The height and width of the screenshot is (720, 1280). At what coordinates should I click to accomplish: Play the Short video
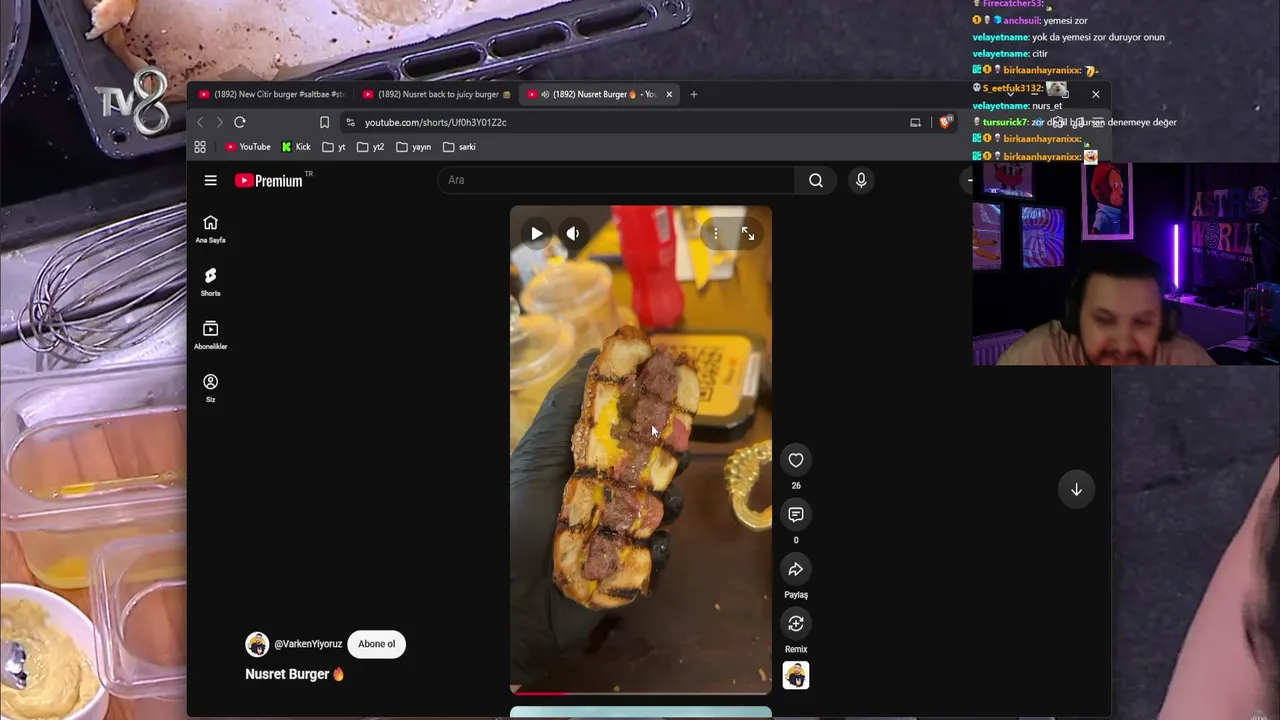click(537, 234)
